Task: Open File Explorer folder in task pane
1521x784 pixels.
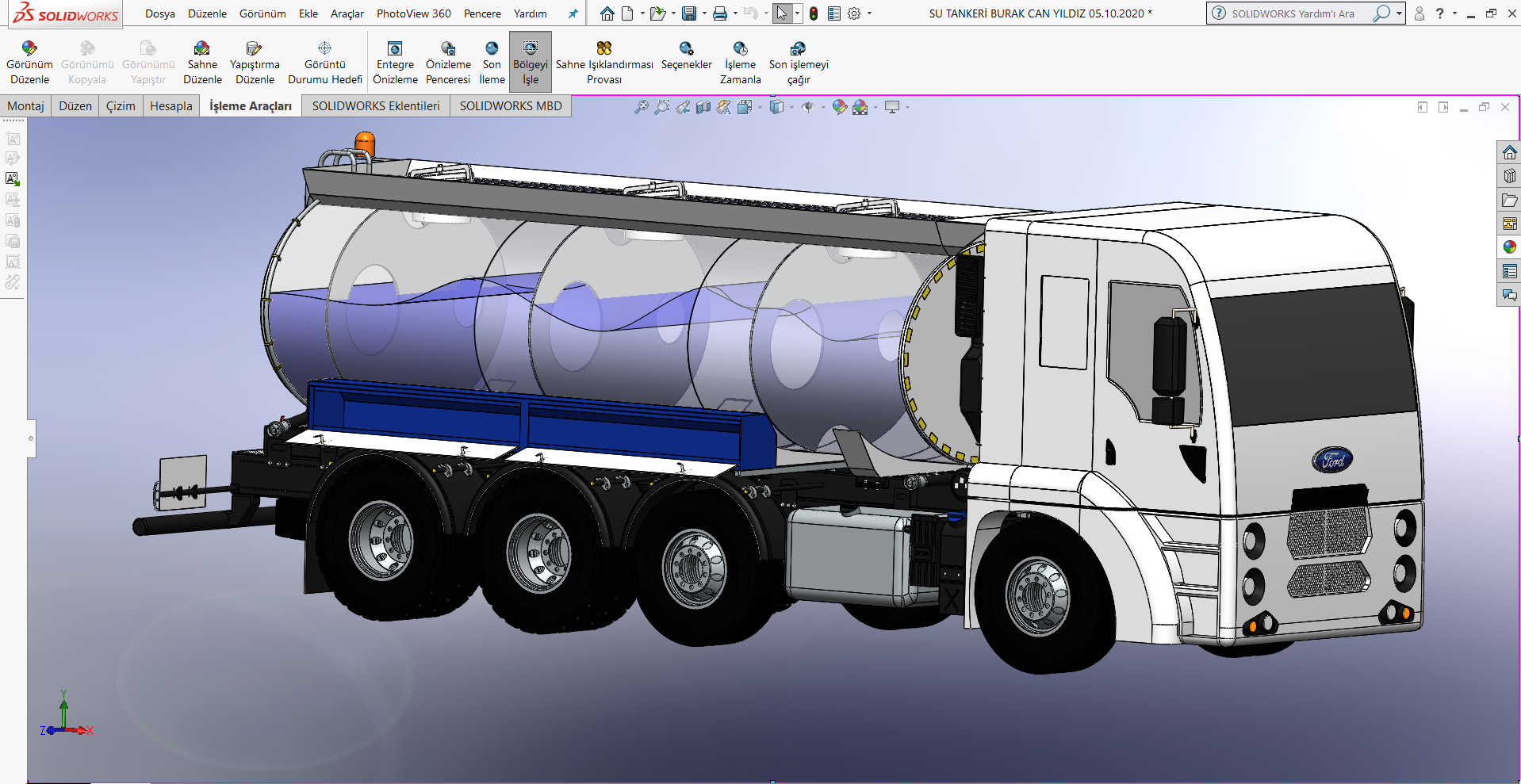Action: [1509, 200]
